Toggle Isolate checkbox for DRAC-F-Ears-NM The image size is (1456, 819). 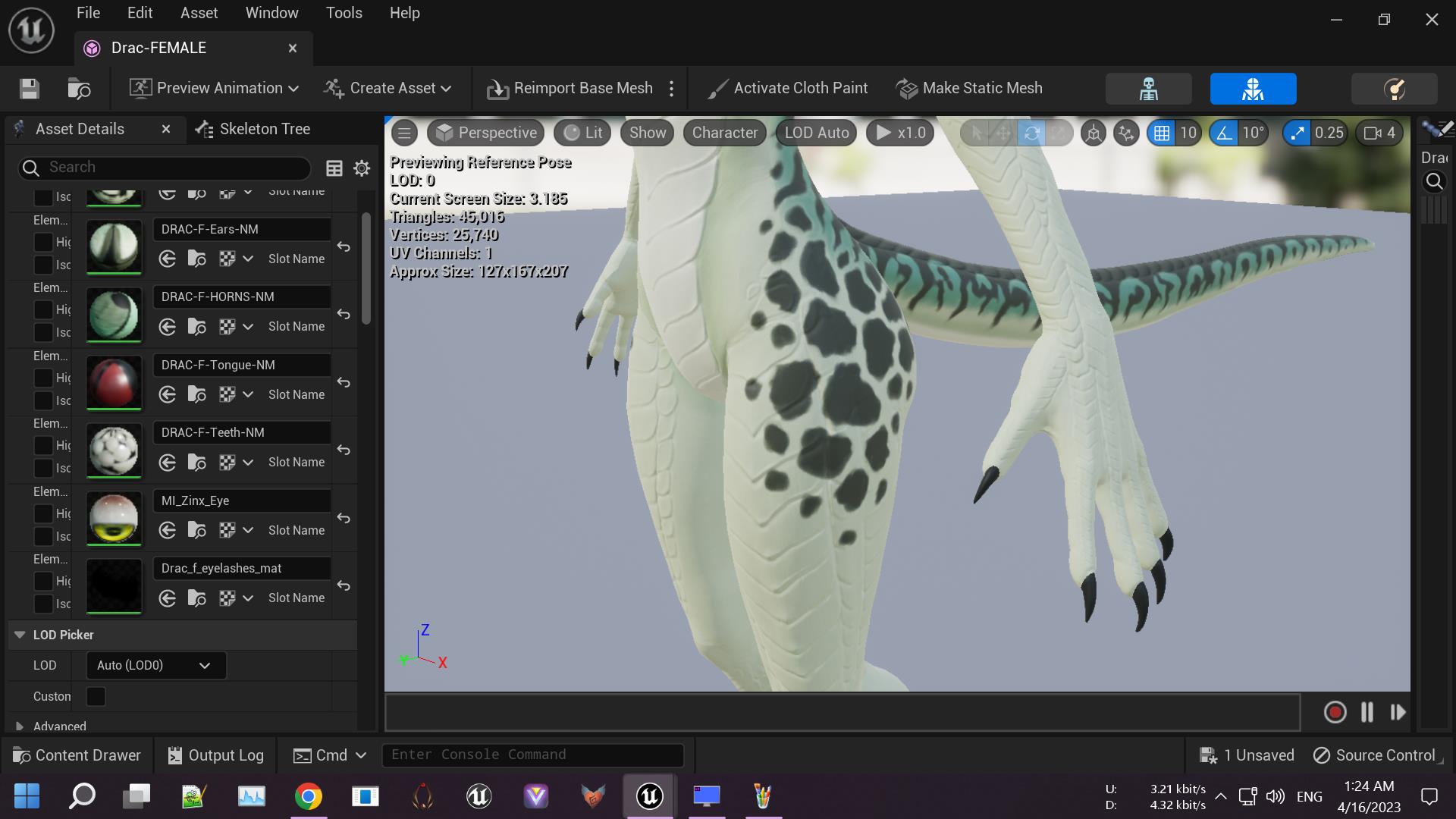[43, 265]
